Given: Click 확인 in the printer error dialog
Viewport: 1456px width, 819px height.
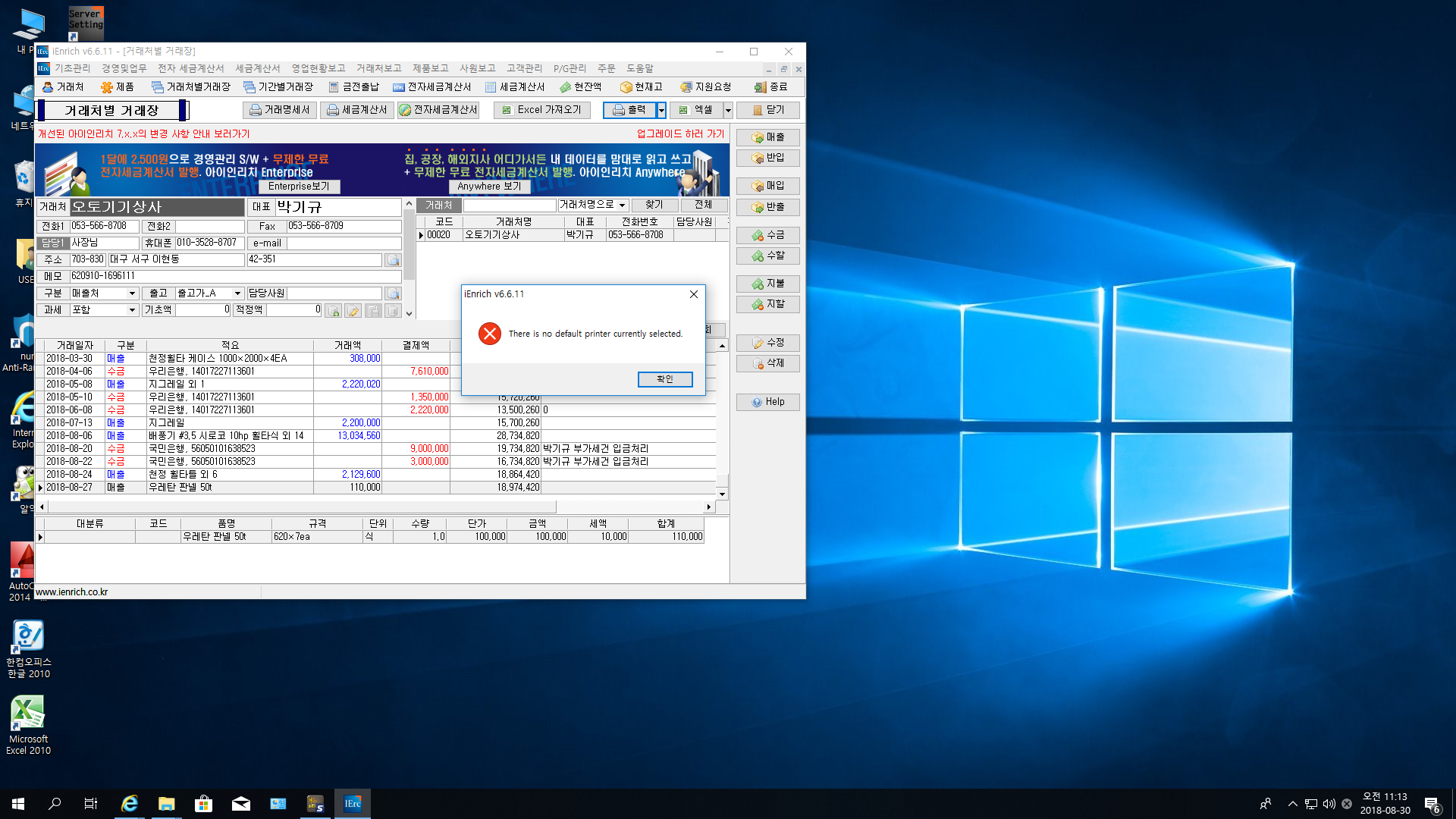Looking at the screenshot, I should coord(664,379).
